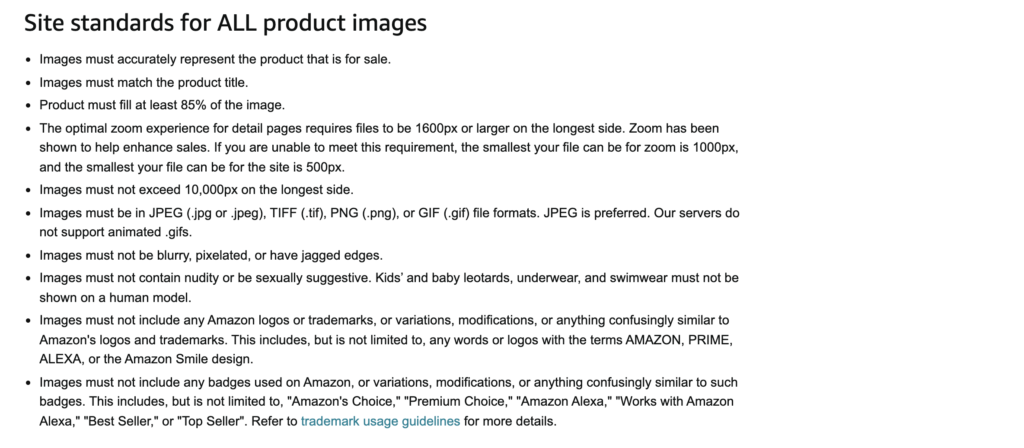Click the 'Images must match the product title' line
This screenshot has height=448, width=1024.
pos(143,82)
